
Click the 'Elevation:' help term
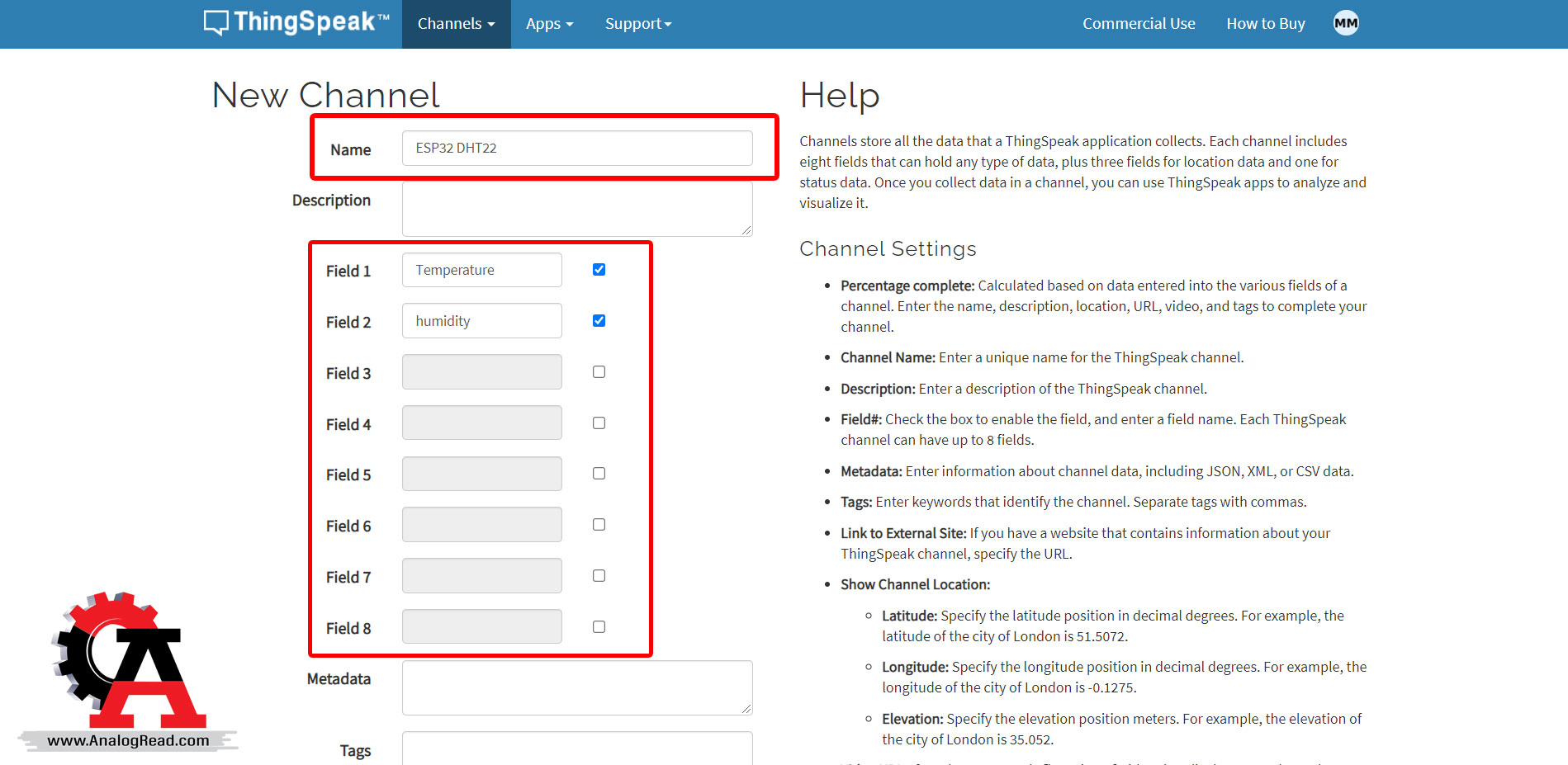click(x=912, y=719)
